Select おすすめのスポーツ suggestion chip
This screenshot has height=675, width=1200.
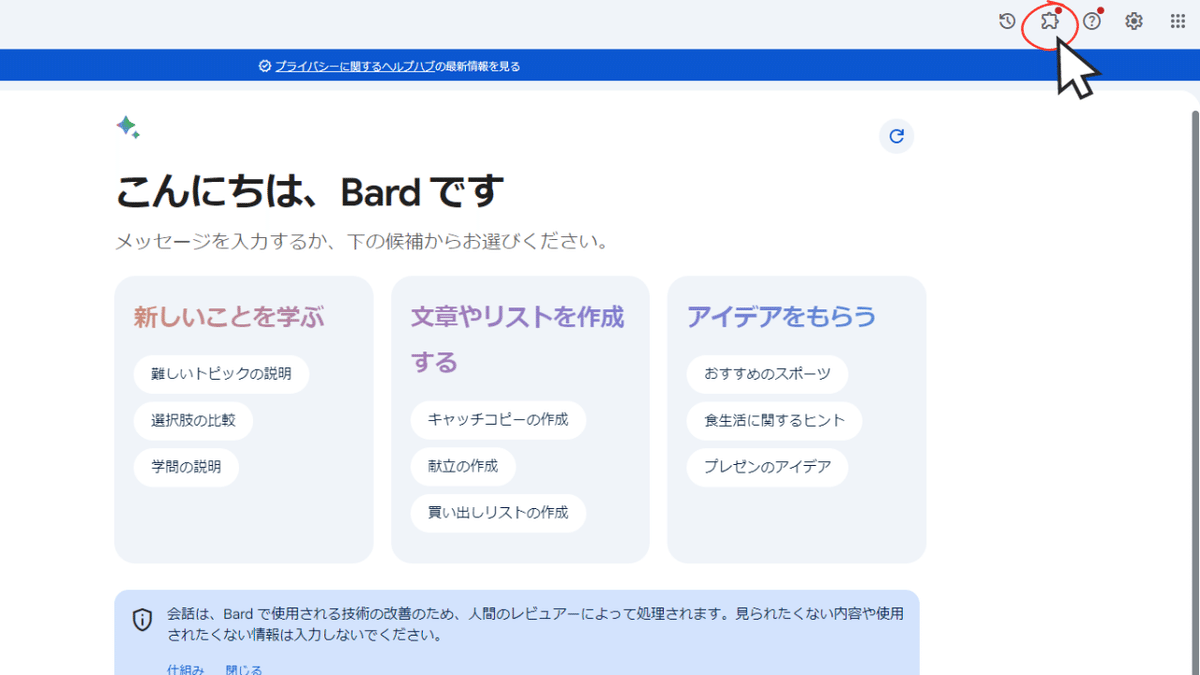point(767,374)
